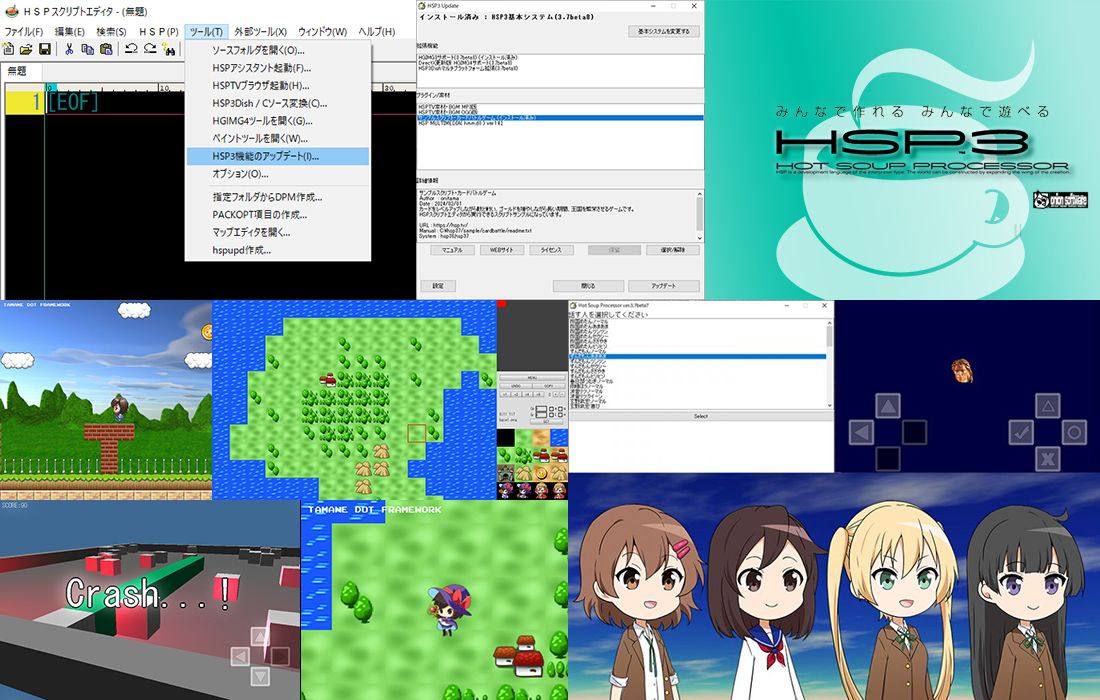Viewport: 1100px width, 700px height.
Task: Tap the up arrow d-pad button
Action: pyautogui.click(x=887, y=406)
